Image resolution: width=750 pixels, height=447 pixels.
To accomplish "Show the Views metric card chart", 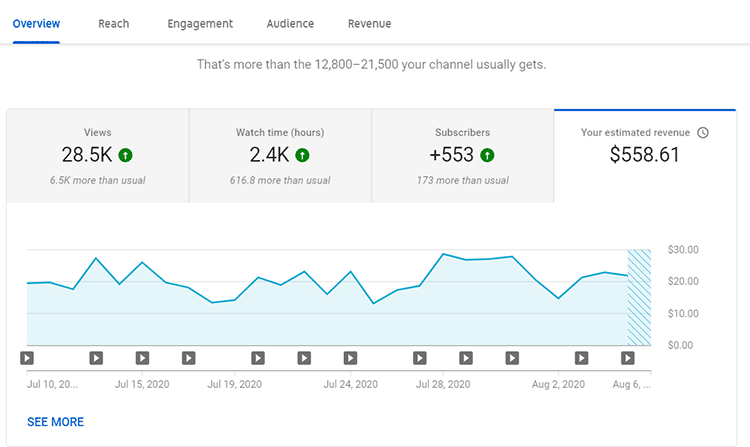I will [x=98, y=156].
